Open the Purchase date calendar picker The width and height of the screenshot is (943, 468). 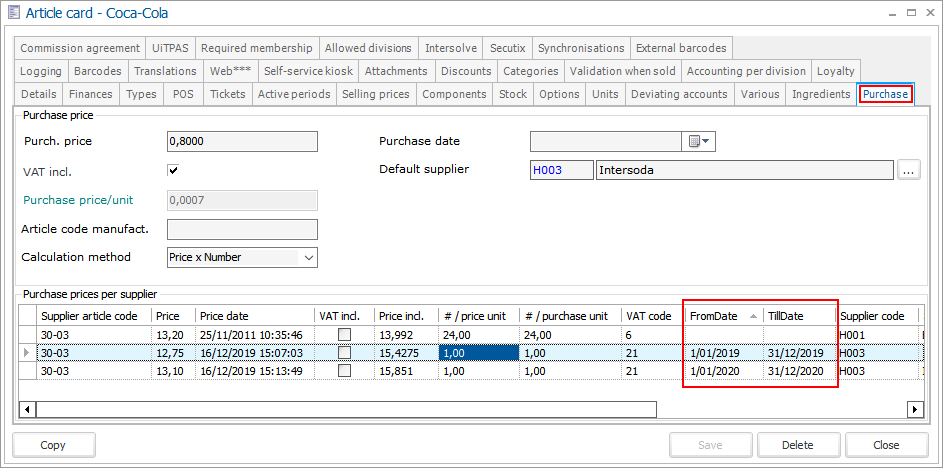pos(694,142)
